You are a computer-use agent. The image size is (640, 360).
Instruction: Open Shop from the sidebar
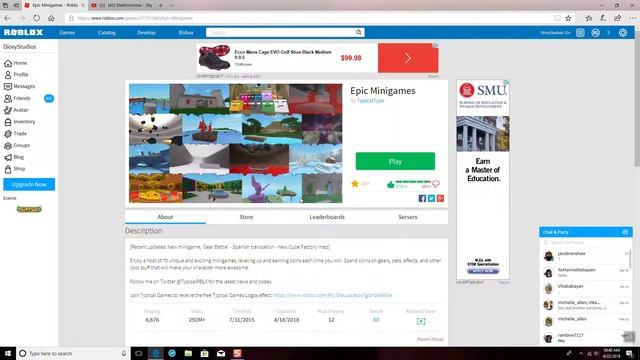coord(14,169)
